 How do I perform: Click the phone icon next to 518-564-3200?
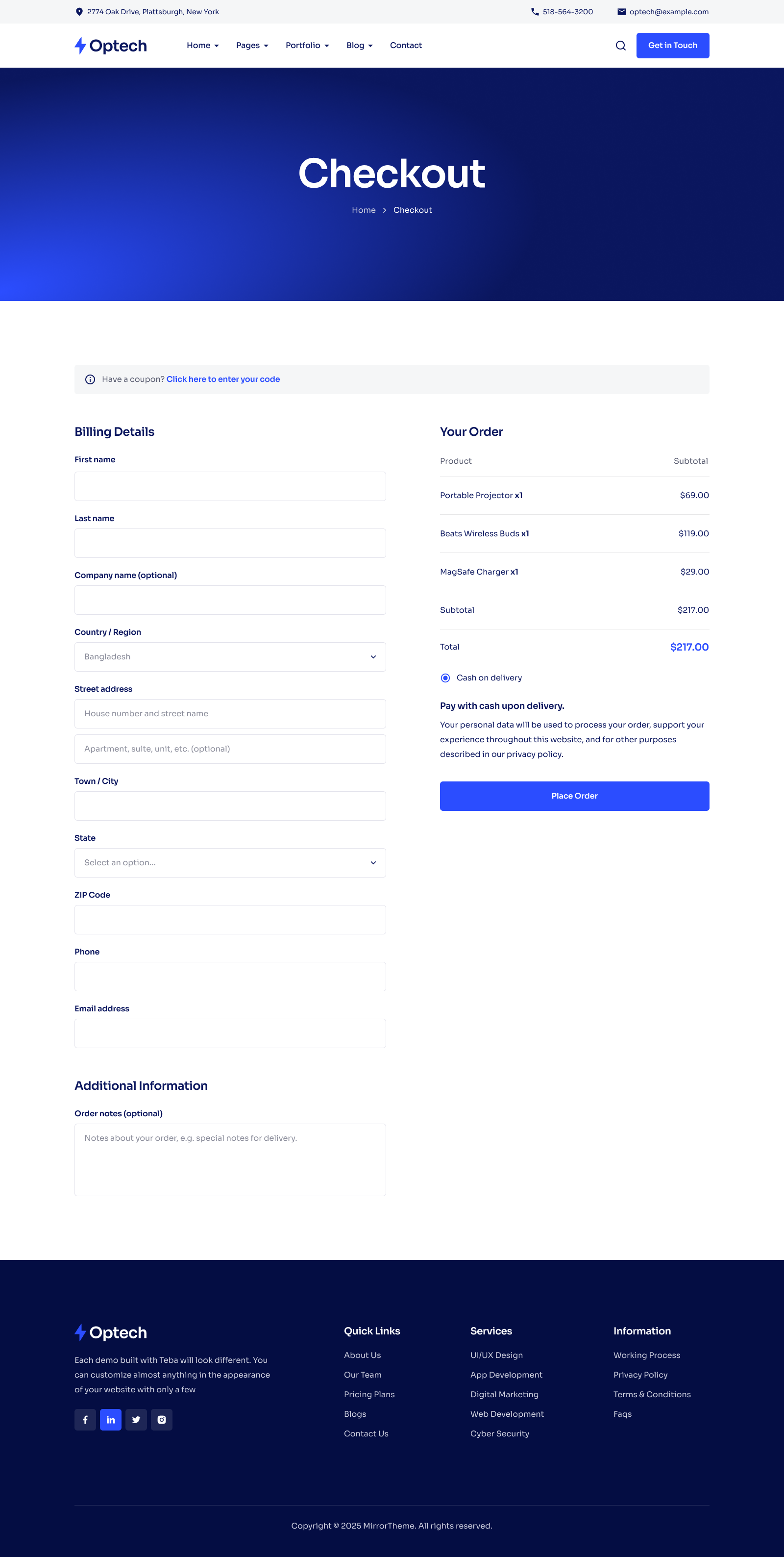534,11
